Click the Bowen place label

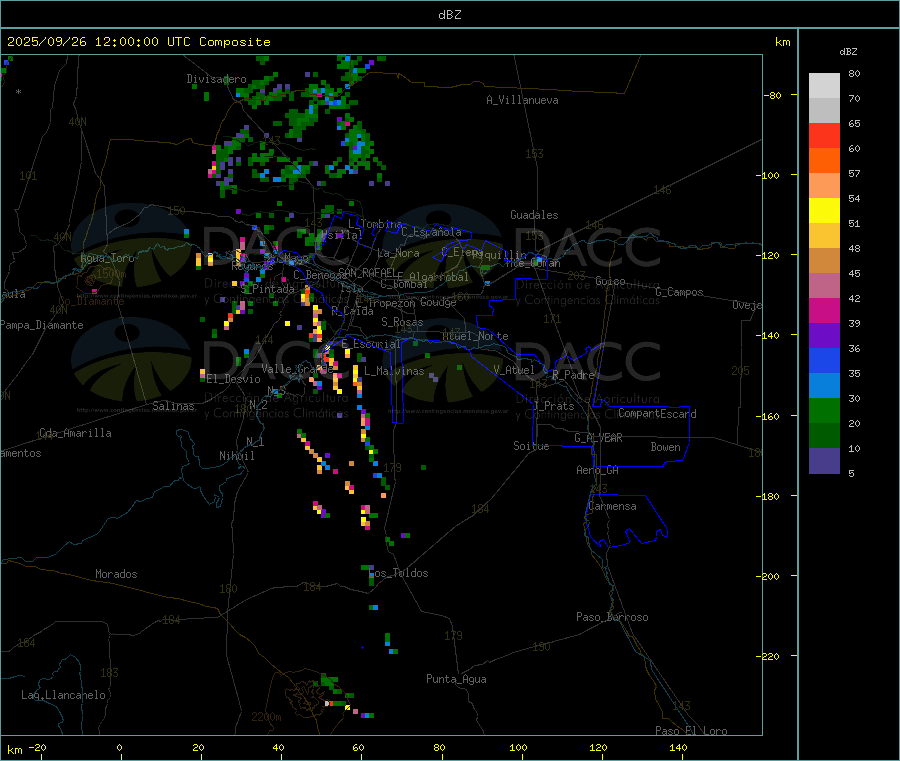click(x=665, y=447)
